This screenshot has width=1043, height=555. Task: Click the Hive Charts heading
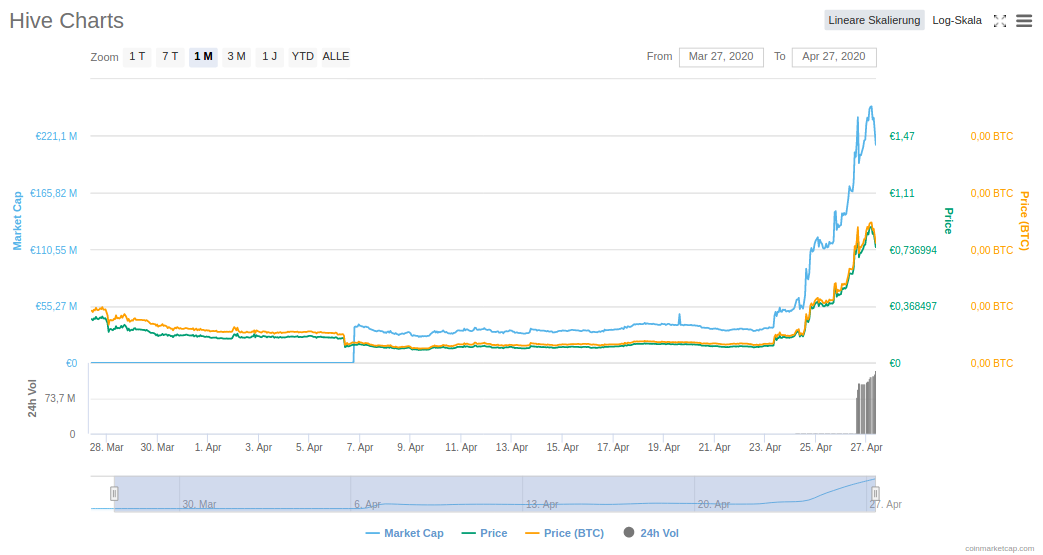point(67,21)
